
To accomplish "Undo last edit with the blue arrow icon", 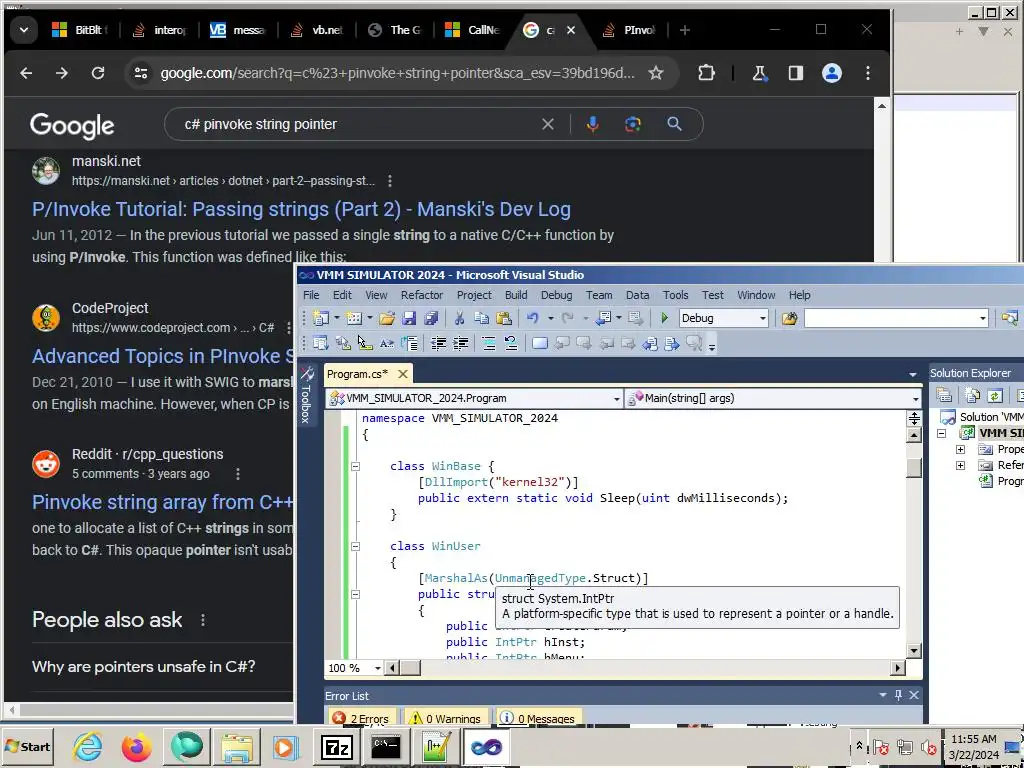I will [533, 318].
